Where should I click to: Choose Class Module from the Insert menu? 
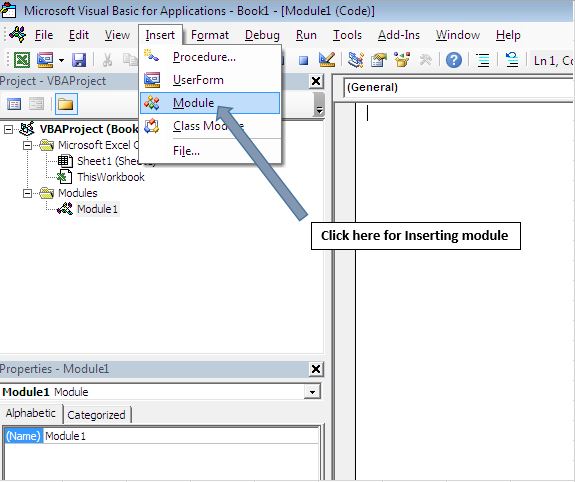point(210,126)
